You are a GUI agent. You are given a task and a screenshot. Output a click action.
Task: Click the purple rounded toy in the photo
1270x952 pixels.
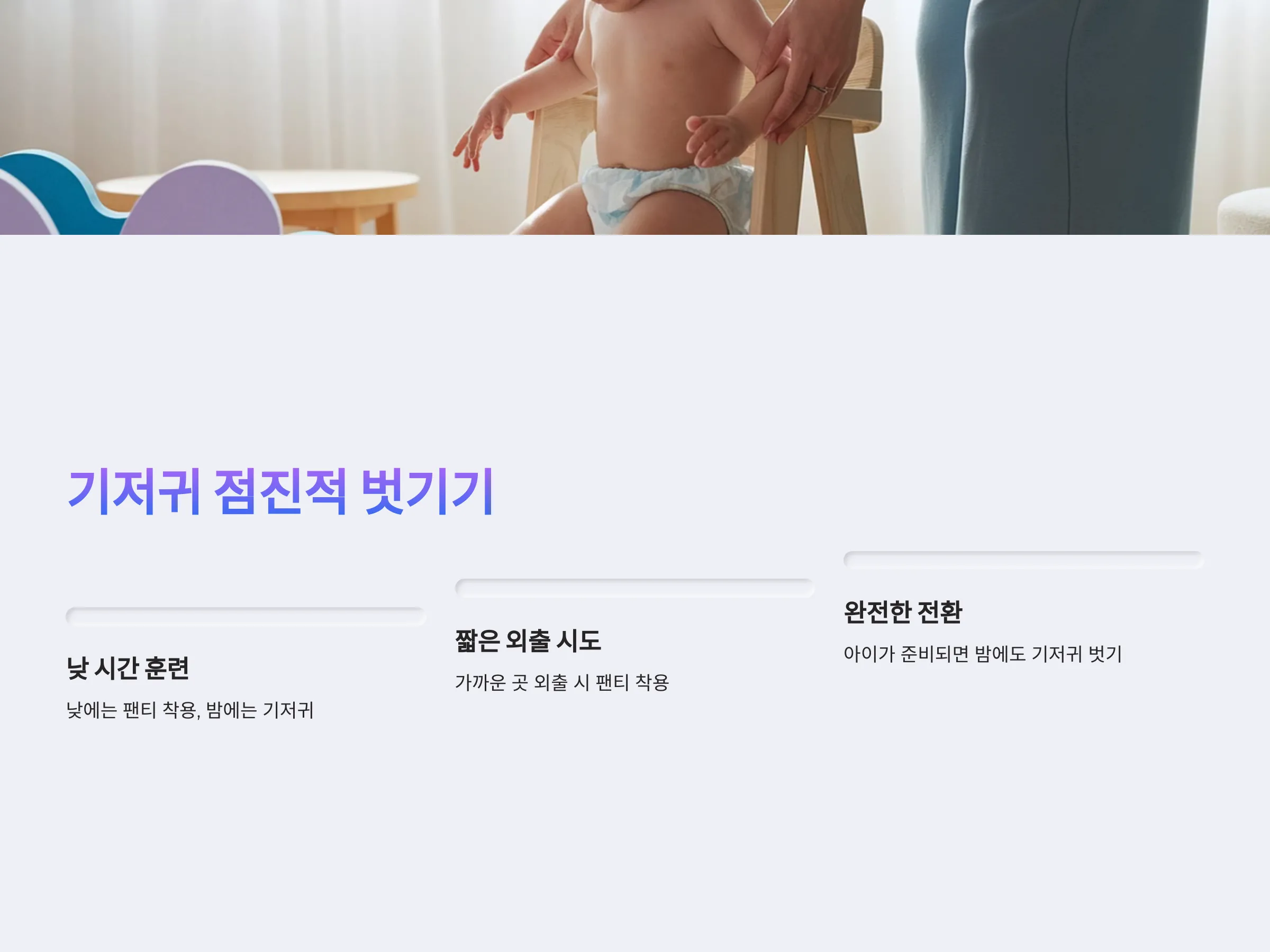click(201, 201)
